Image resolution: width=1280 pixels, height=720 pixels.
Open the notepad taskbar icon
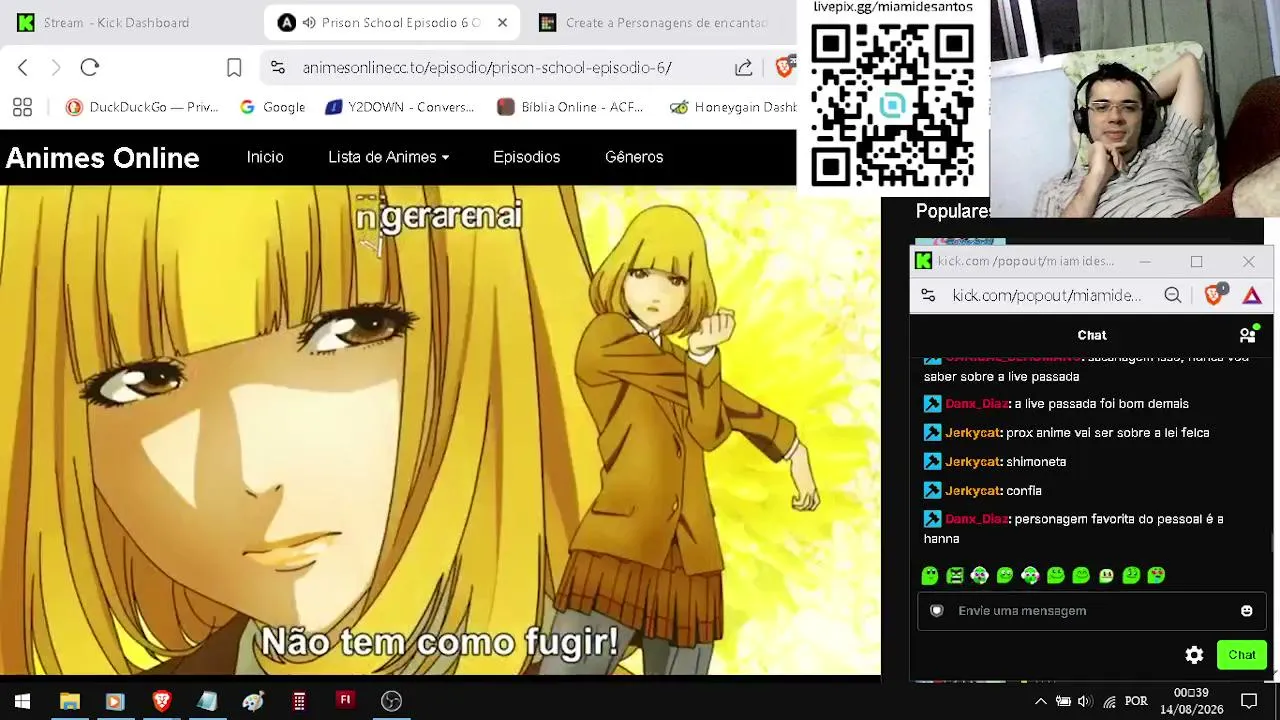pyautogui.click(x=207, y=701)
